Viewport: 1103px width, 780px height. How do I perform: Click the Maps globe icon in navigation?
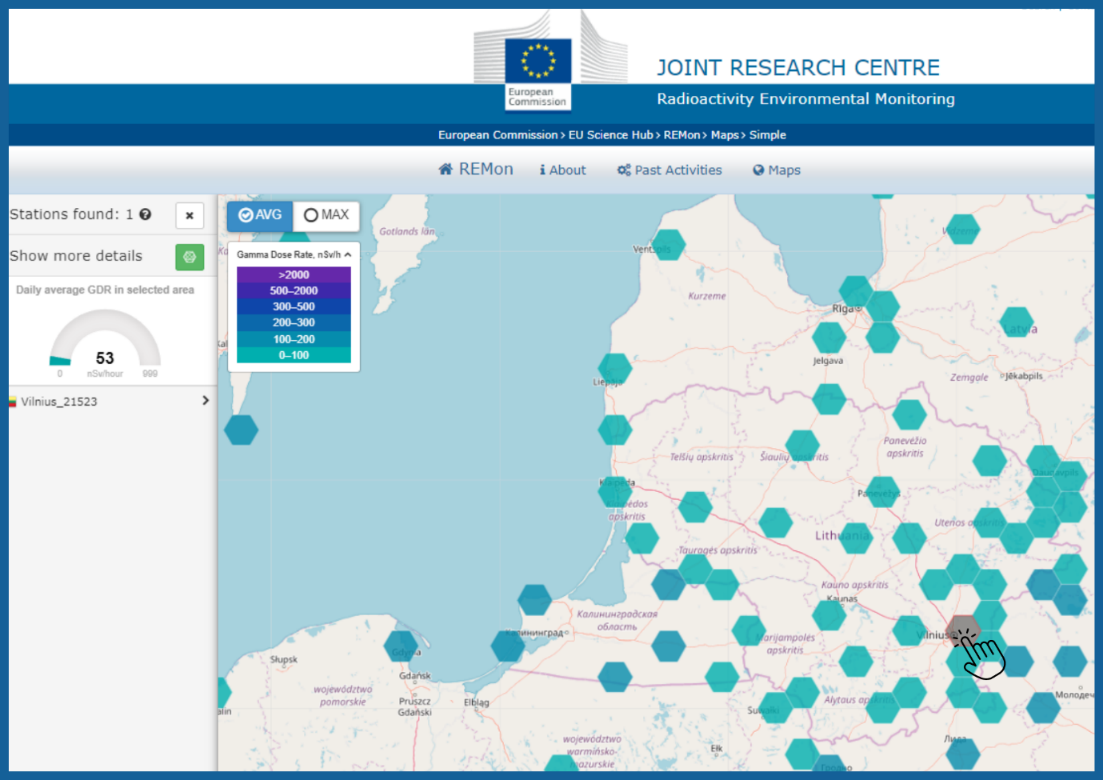[758, 170]
